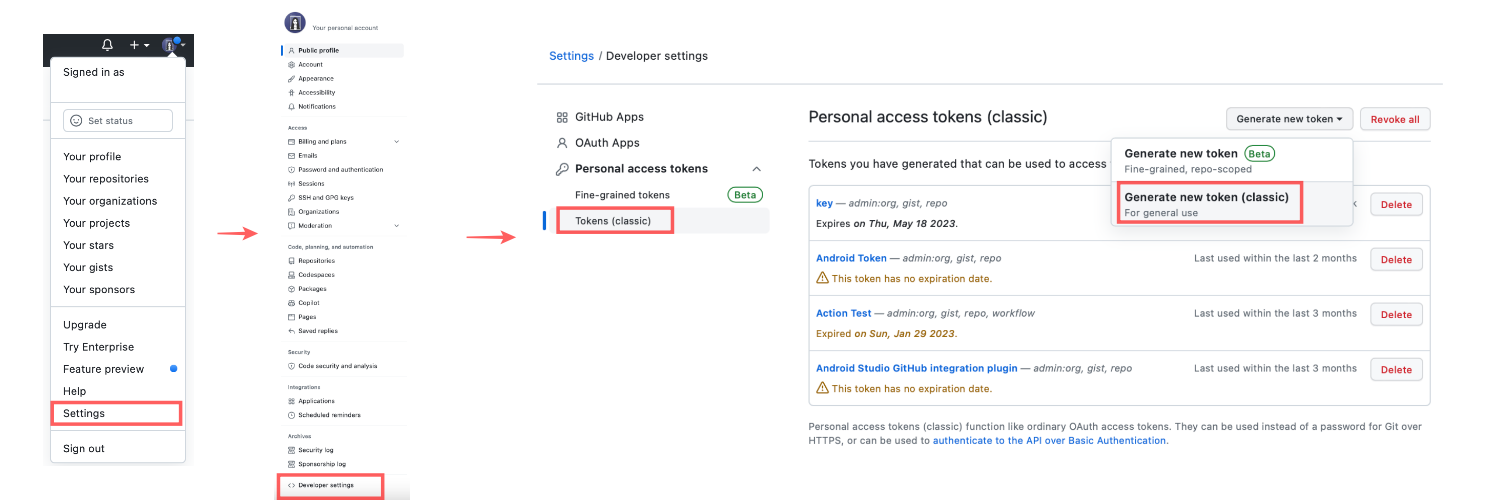Image resolution: width=1500 pixels, height=500 pixels.
Task: Click the notifications bell icon
Action: point(107,46)
